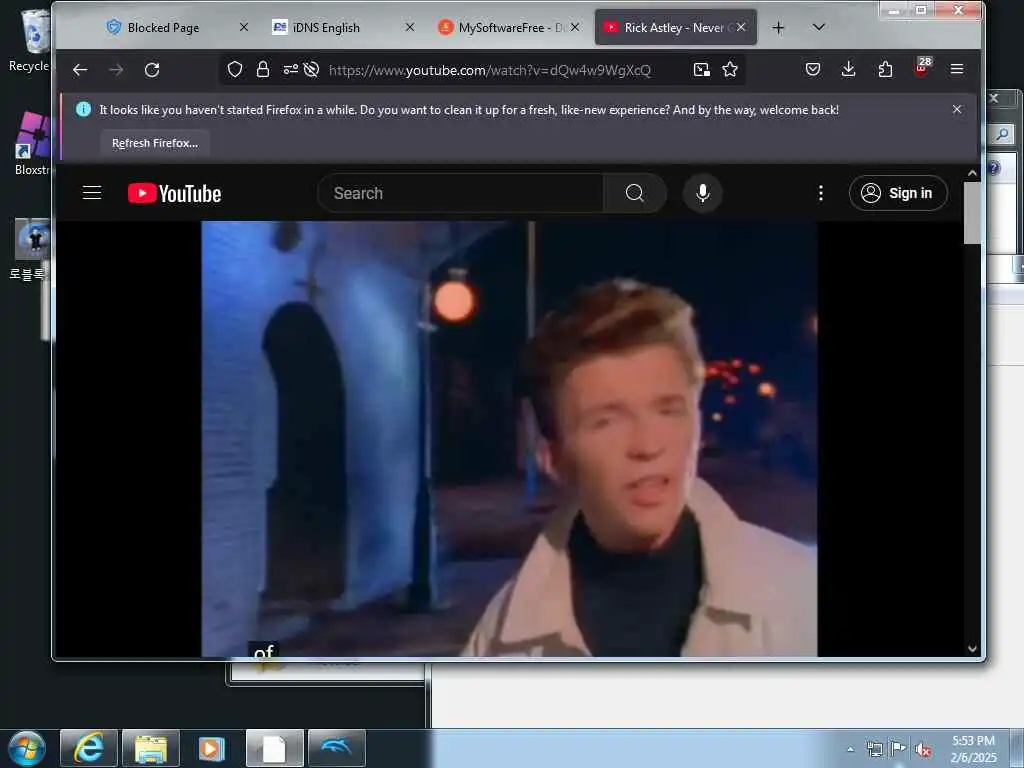
Task: Open YouTube settings three-dot menu
Action: tap(821, 193)
